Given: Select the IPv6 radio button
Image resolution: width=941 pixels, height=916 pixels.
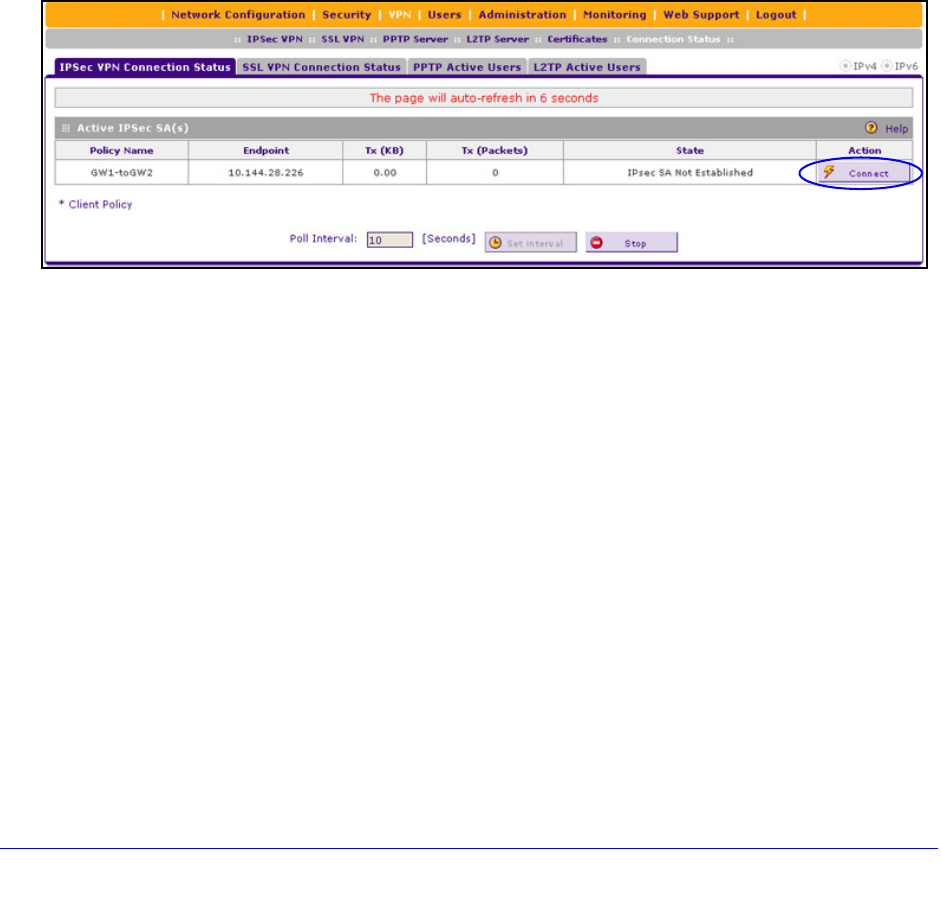Looking at the screenshot, I should tap(886, 65).
